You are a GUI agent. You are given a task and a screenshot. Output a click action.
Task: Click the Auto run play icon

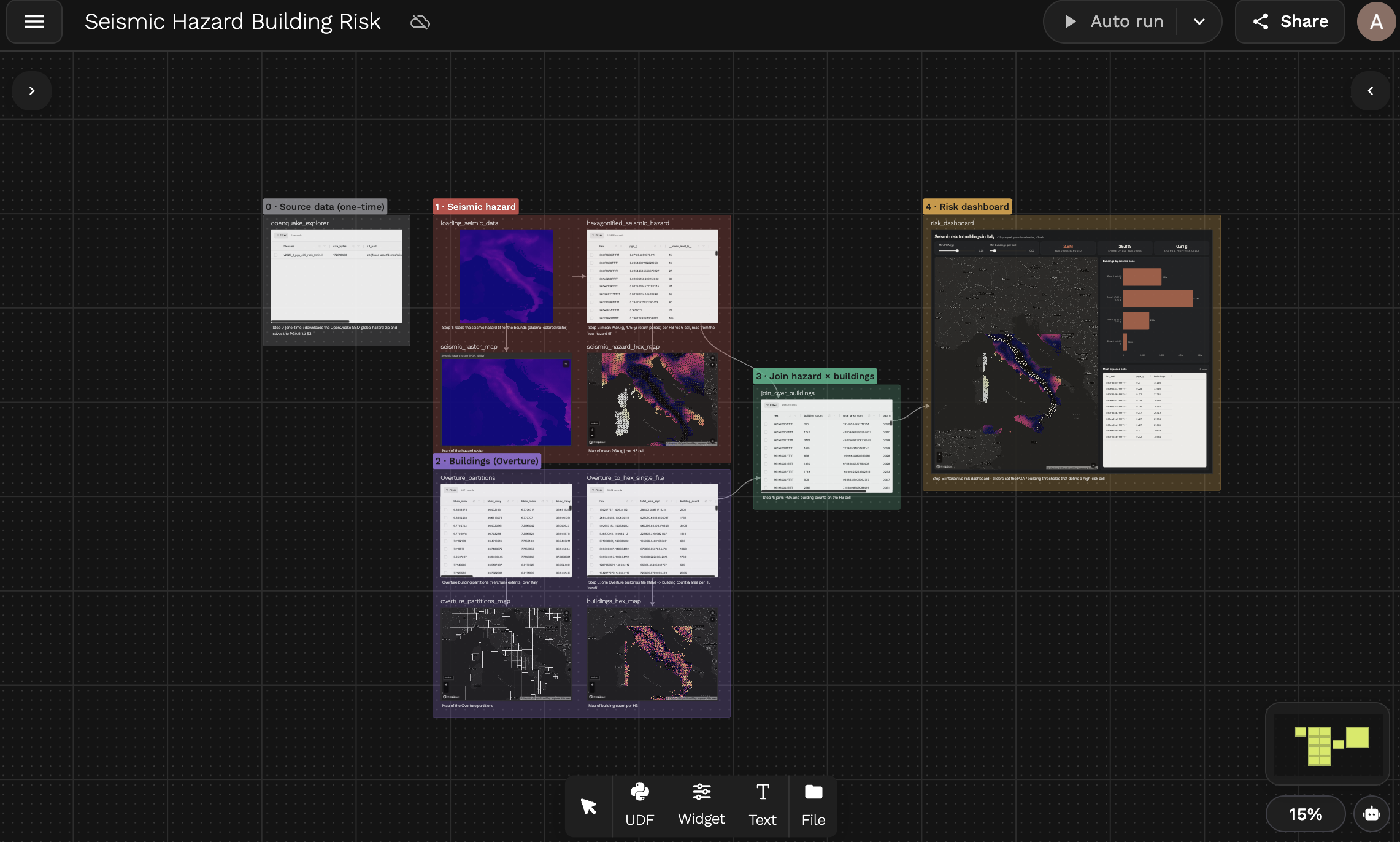1071,21
